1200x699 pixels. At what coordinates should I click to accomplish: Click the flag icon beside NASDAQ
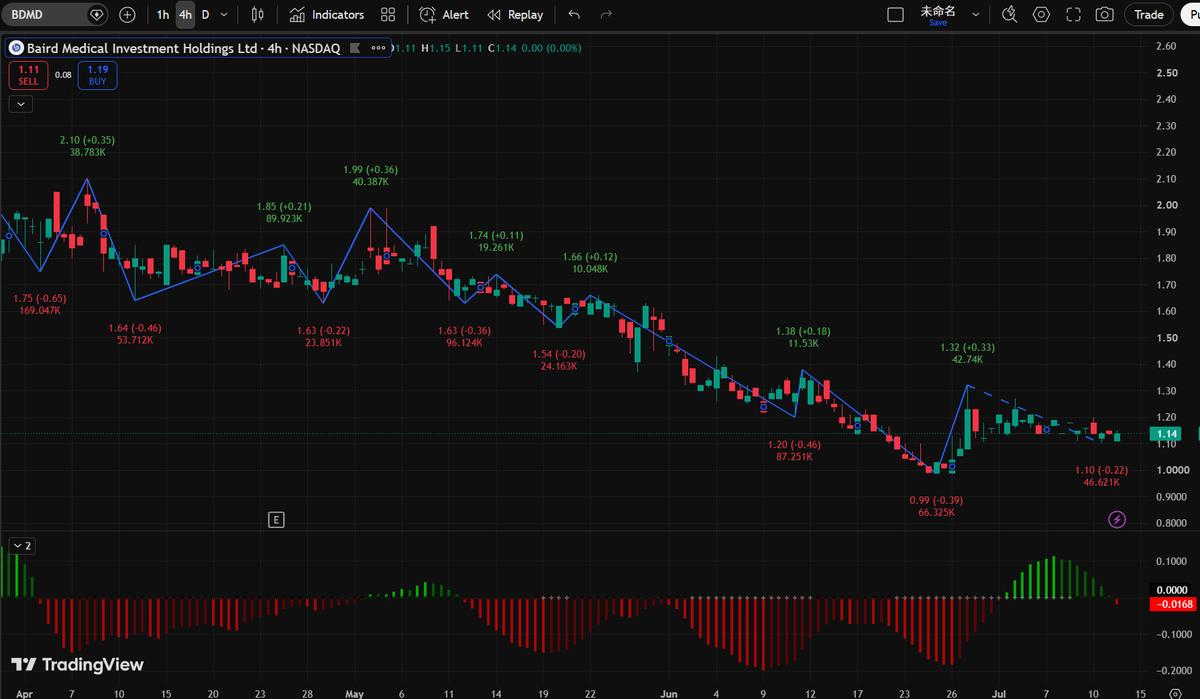tap(355, 48)
